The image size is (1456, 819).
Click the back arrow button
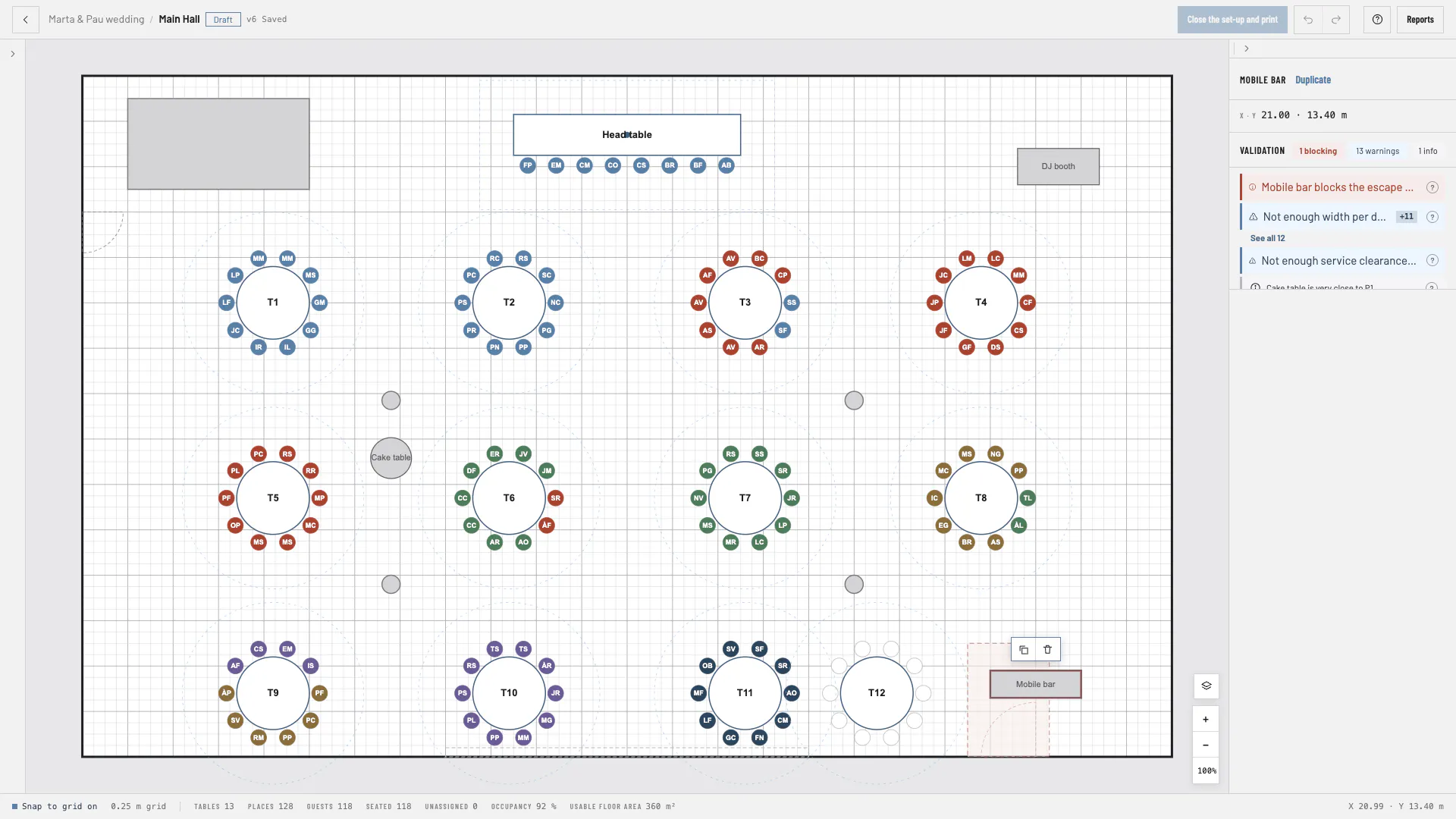tap(26, 20)
